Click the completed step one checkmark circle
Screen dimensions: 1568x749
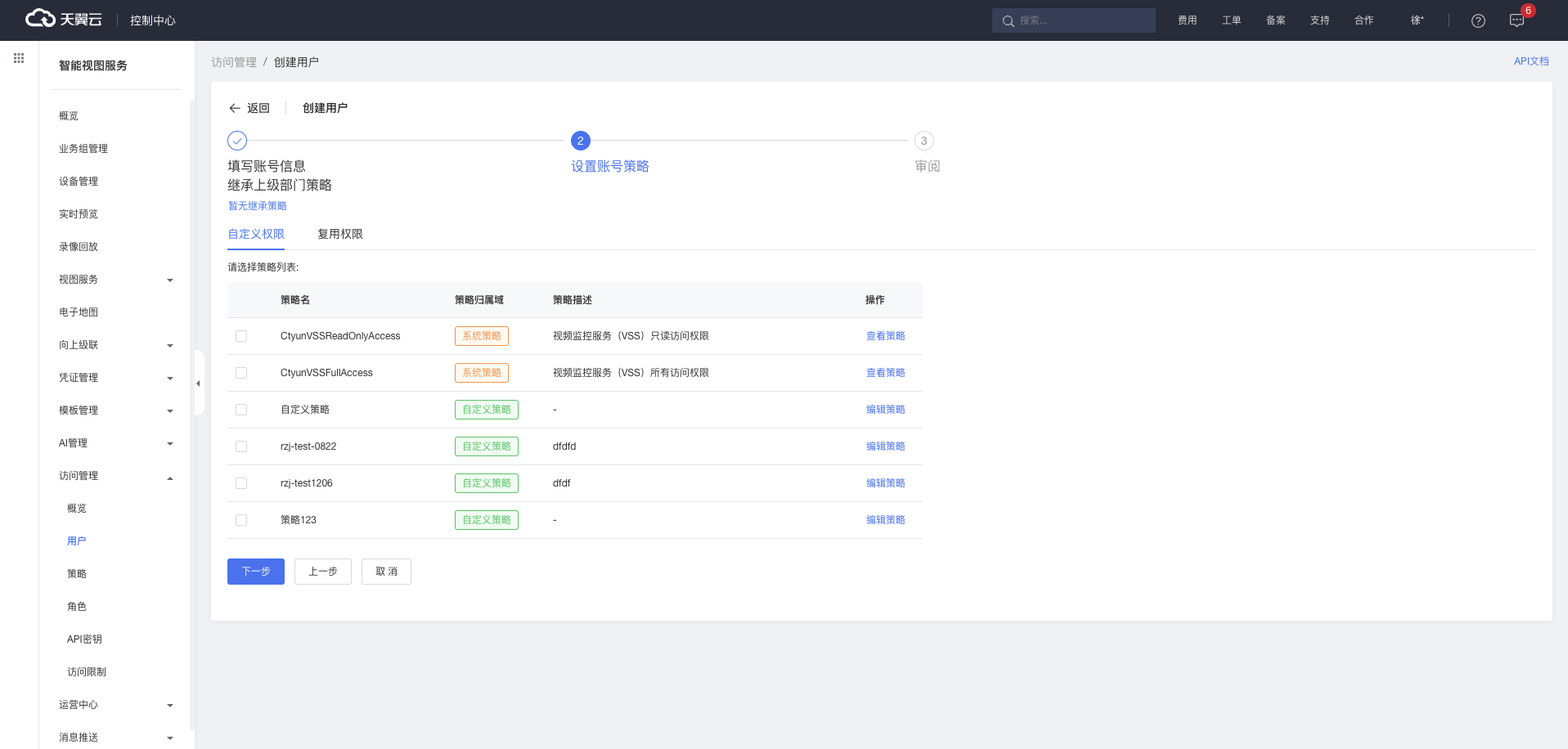pos(237,141)
